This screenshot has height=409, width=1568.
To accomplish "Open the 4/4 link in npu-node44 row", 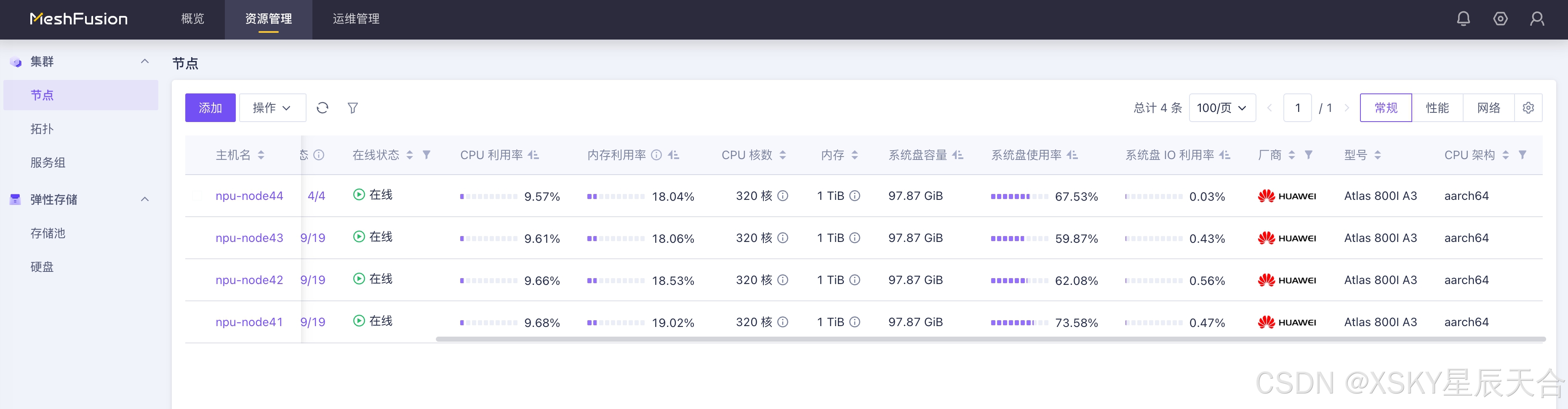I will 317,196.
